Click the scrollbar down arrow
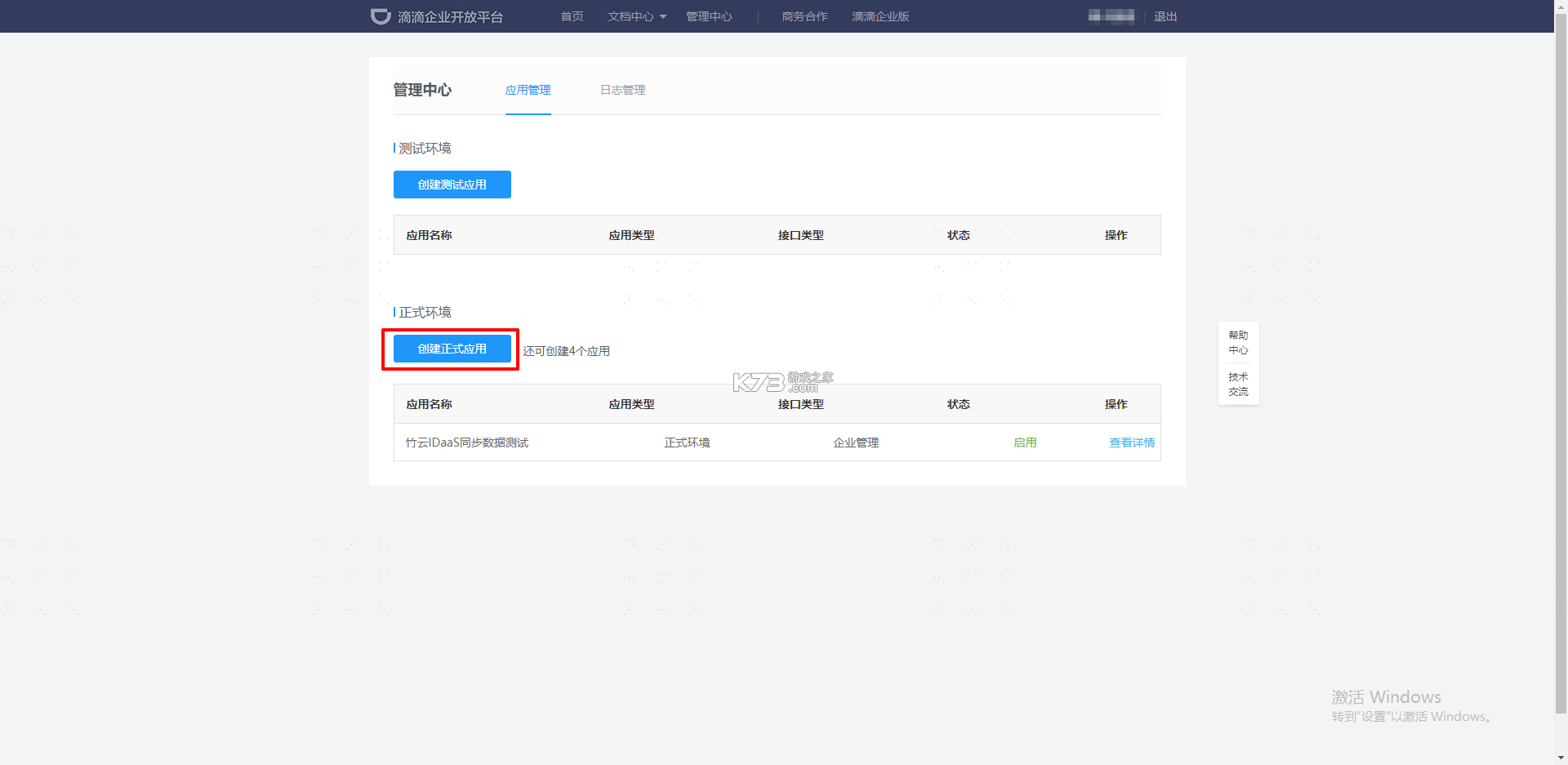1568x765 pixels. pos(1561,758)
